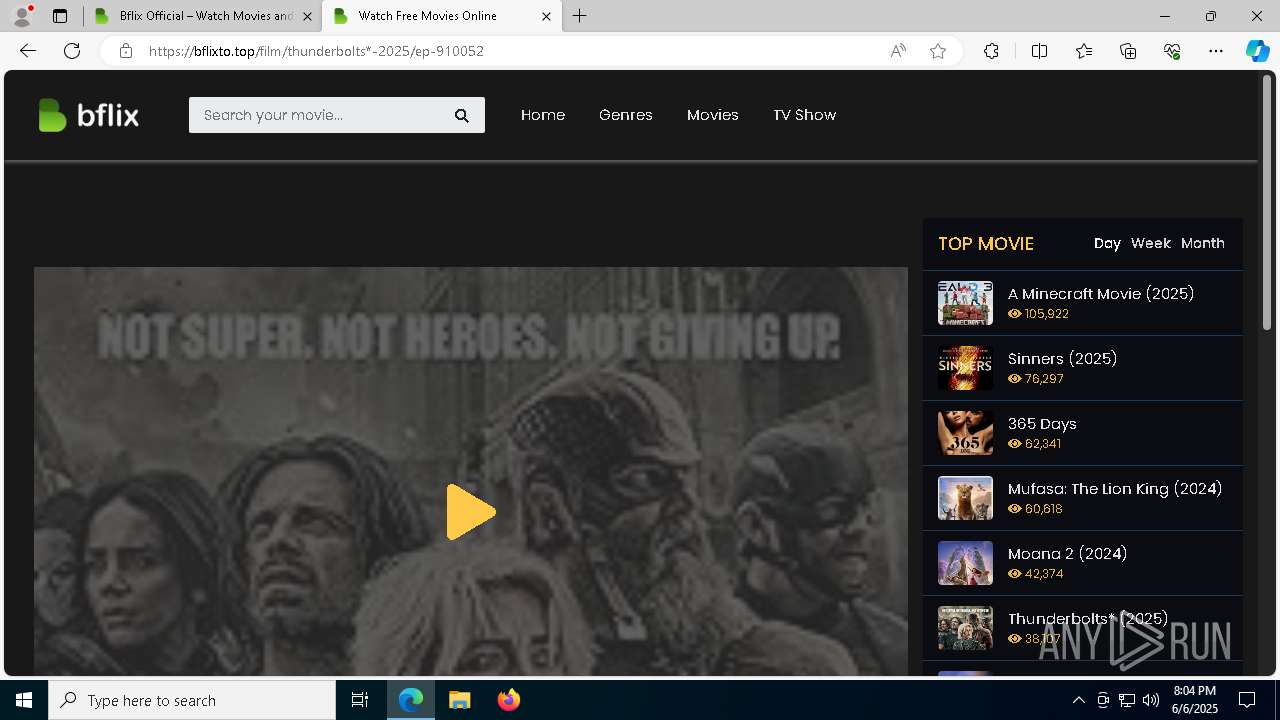The height and width of the screenshot is (720, 1280).
Task: Open a new browser tab
Action: tap(580, 16)
